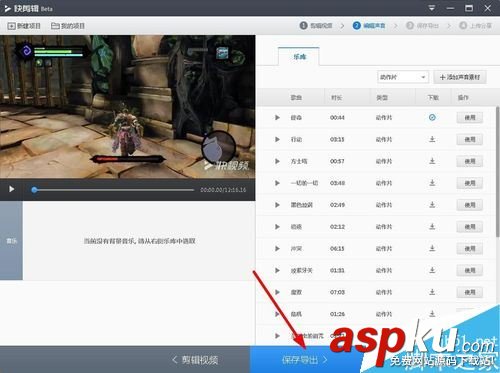
Task: Play preview of the 00:57 song
Action: tap(277, 161)
